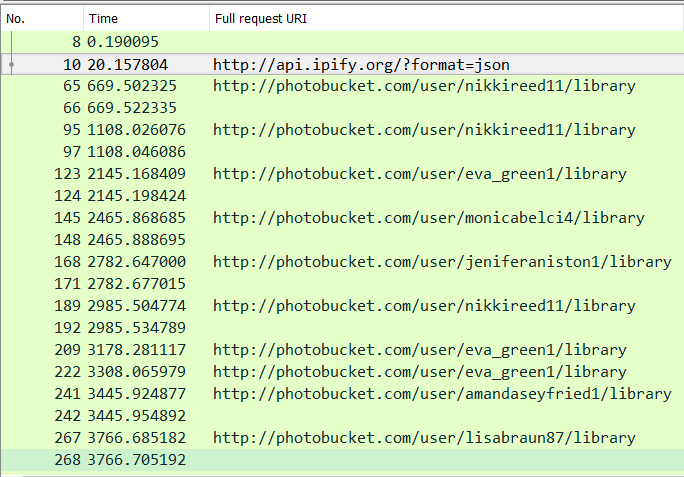This screenshot has height=477, width=684.
Task: Click time value 3766.685182
Action: tap(137, 438)
